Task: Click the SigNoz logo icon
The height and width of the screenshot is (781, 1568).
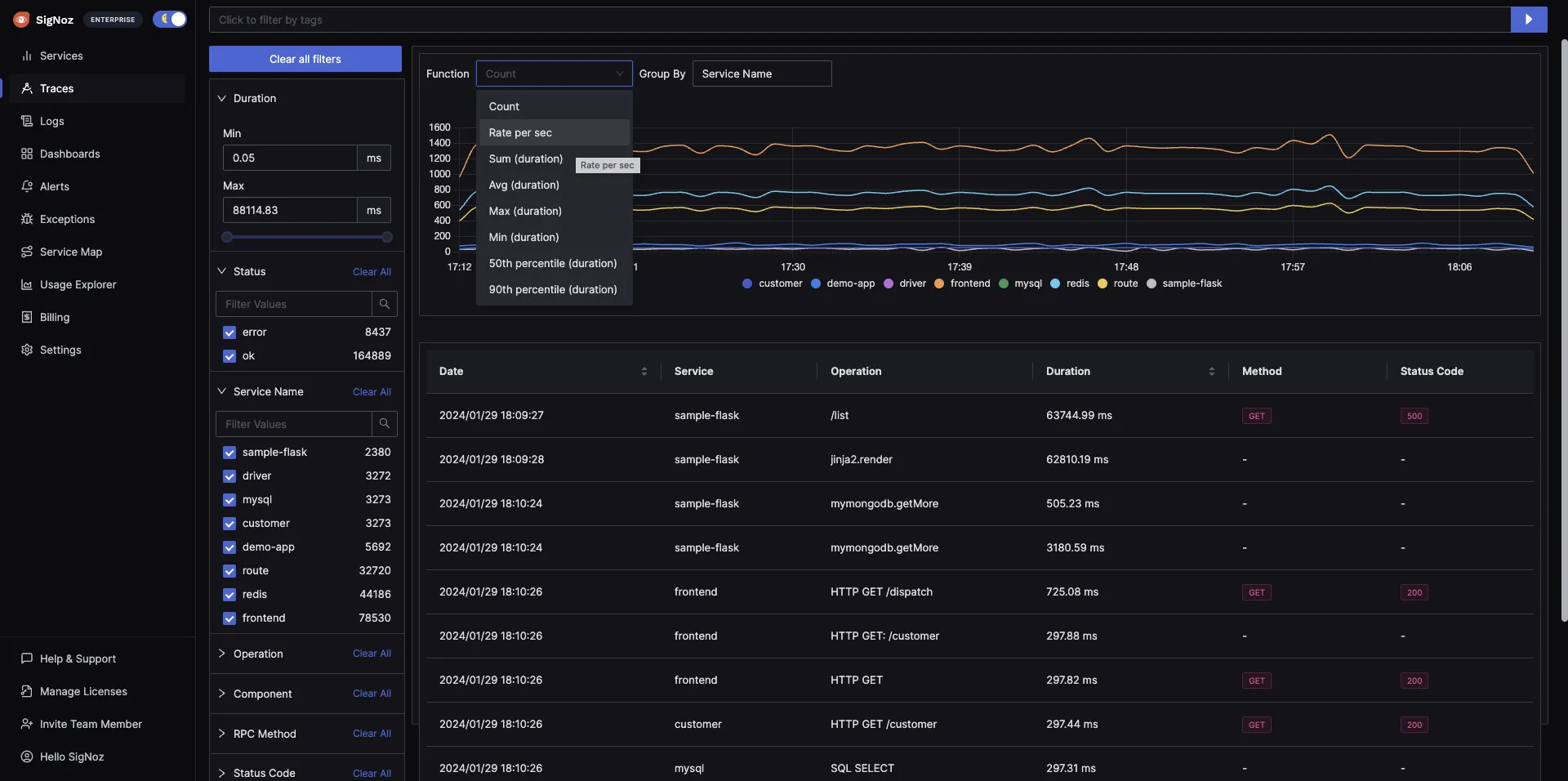Action: coord(21,20)
